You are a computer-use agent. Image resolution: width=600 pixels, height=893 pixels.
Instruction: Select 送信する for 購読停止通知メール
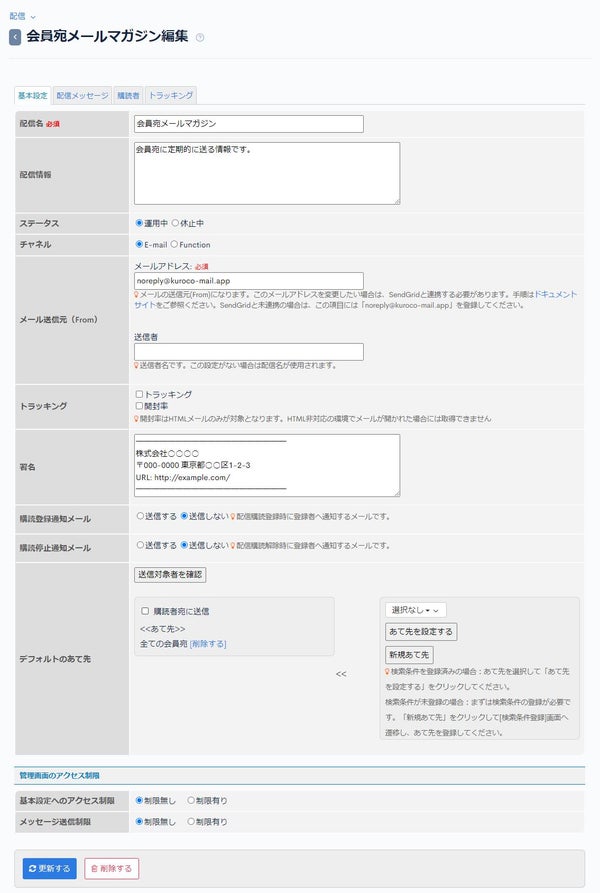(x=140, y=545)
